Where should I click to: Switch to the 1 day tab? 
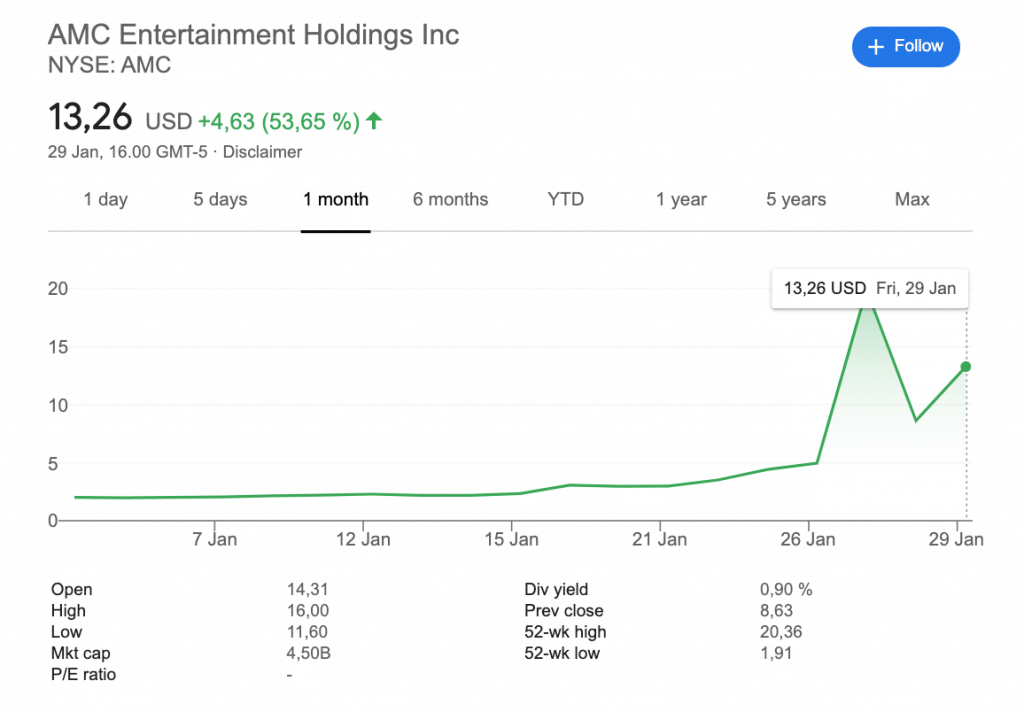[105, 199]
